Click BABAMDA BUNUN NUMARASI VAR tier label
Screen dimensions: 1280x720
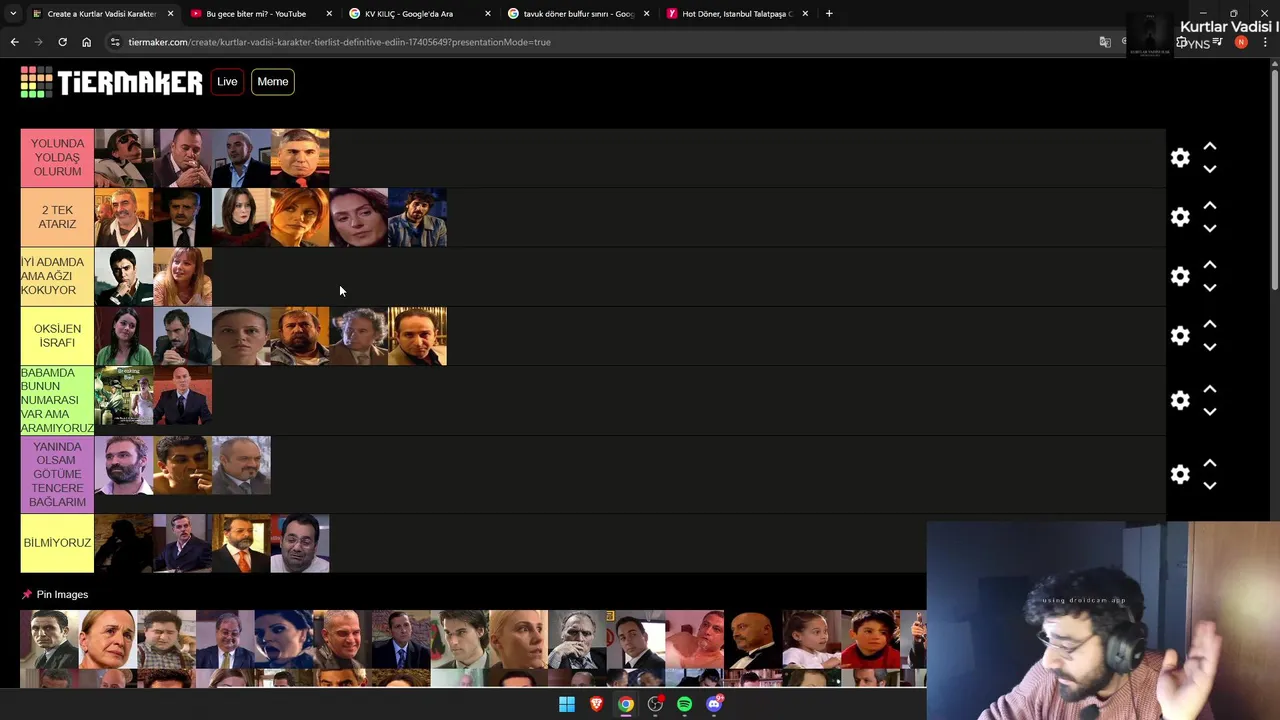tap(57, 400)
